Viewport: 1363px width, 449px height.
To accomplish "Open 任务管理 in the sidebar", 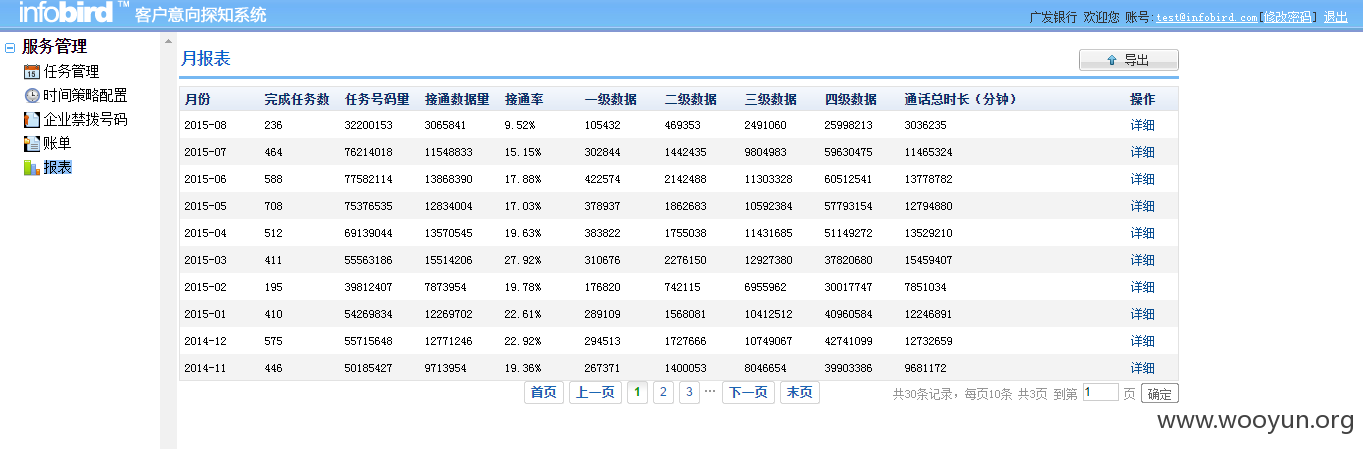I will (x=71, y=72).
